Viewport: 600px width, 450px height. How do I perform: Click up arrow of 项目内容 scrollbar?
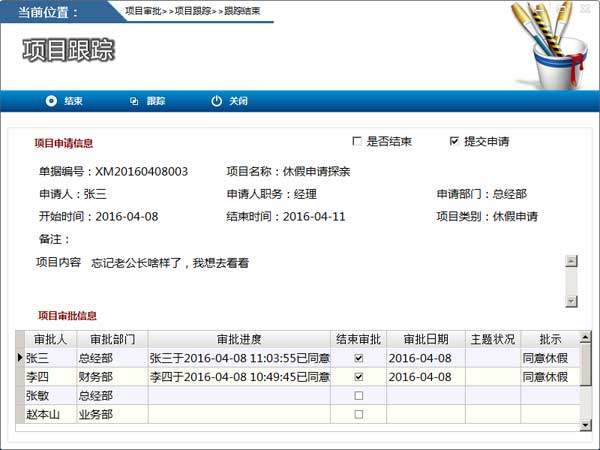click(571, 261)
